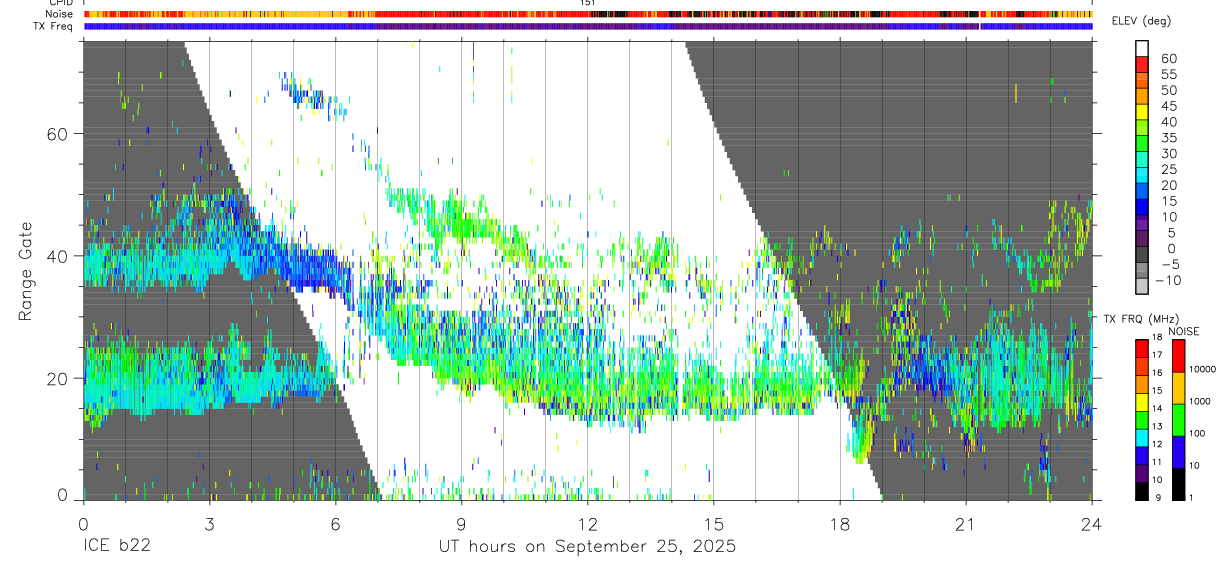
Task: Click the 'Noise' strip label at top left
Action: point(60,14)
